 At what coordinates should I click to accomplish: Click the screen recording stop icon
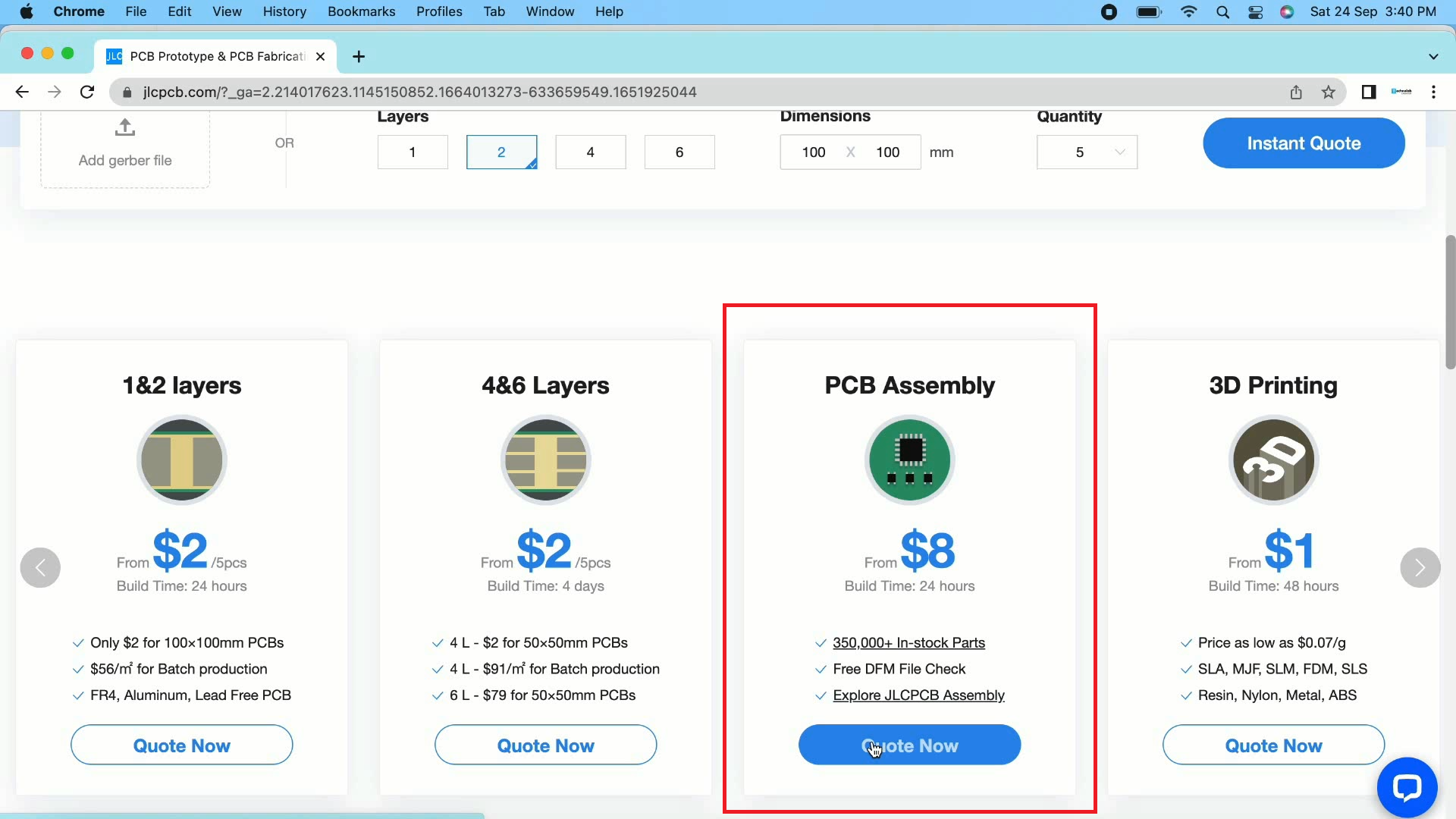click(x=1109, y=11)
